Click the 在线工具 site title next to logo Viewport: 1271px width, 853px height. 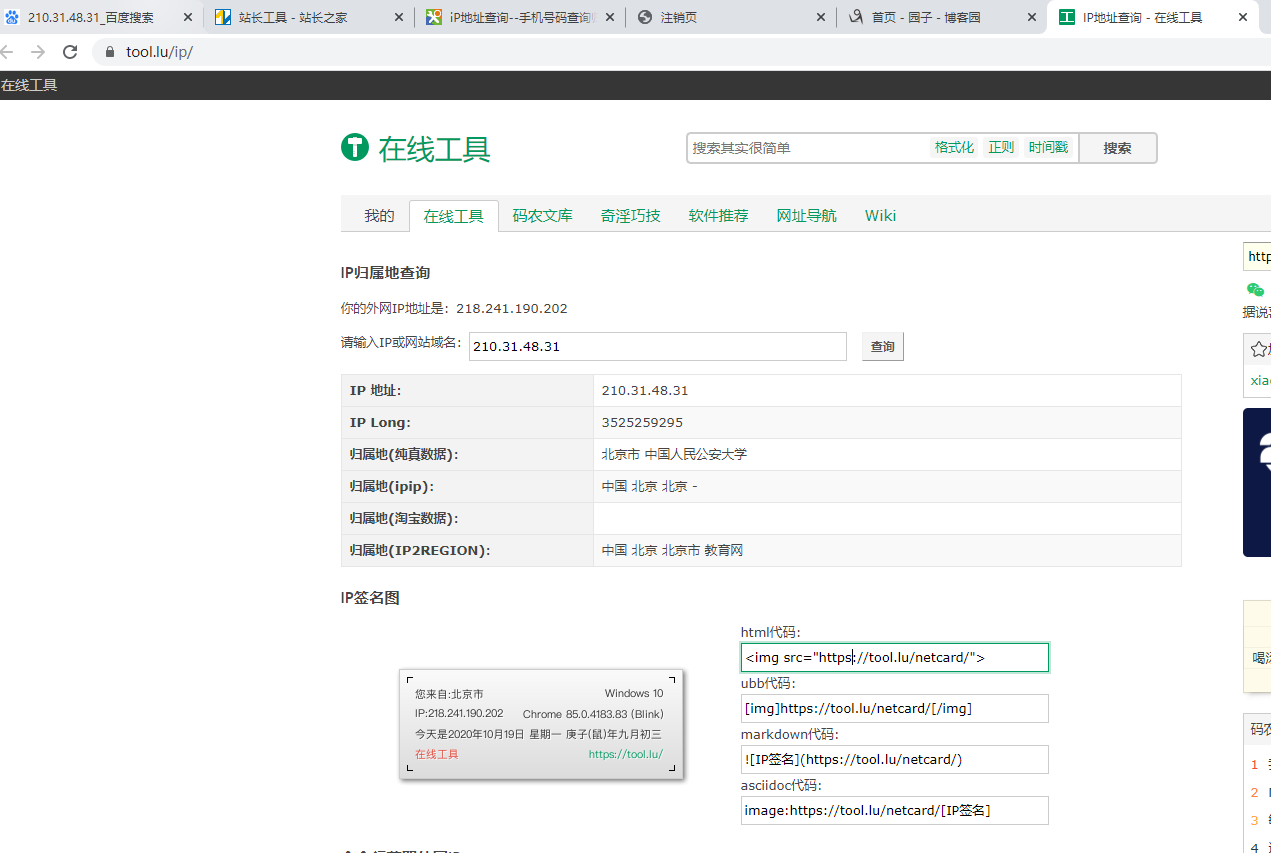[x=434, y=149]
